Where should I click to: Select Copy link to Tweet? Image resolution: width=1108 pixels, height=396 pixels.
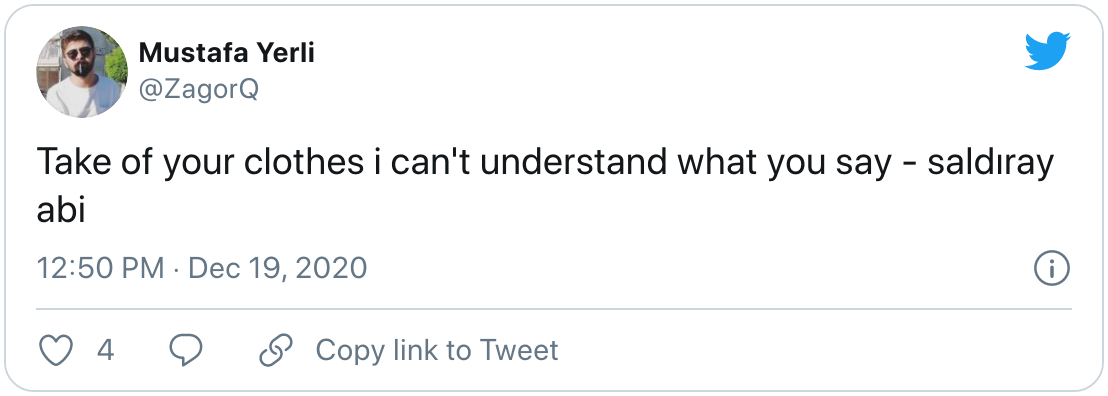point(437,350)
